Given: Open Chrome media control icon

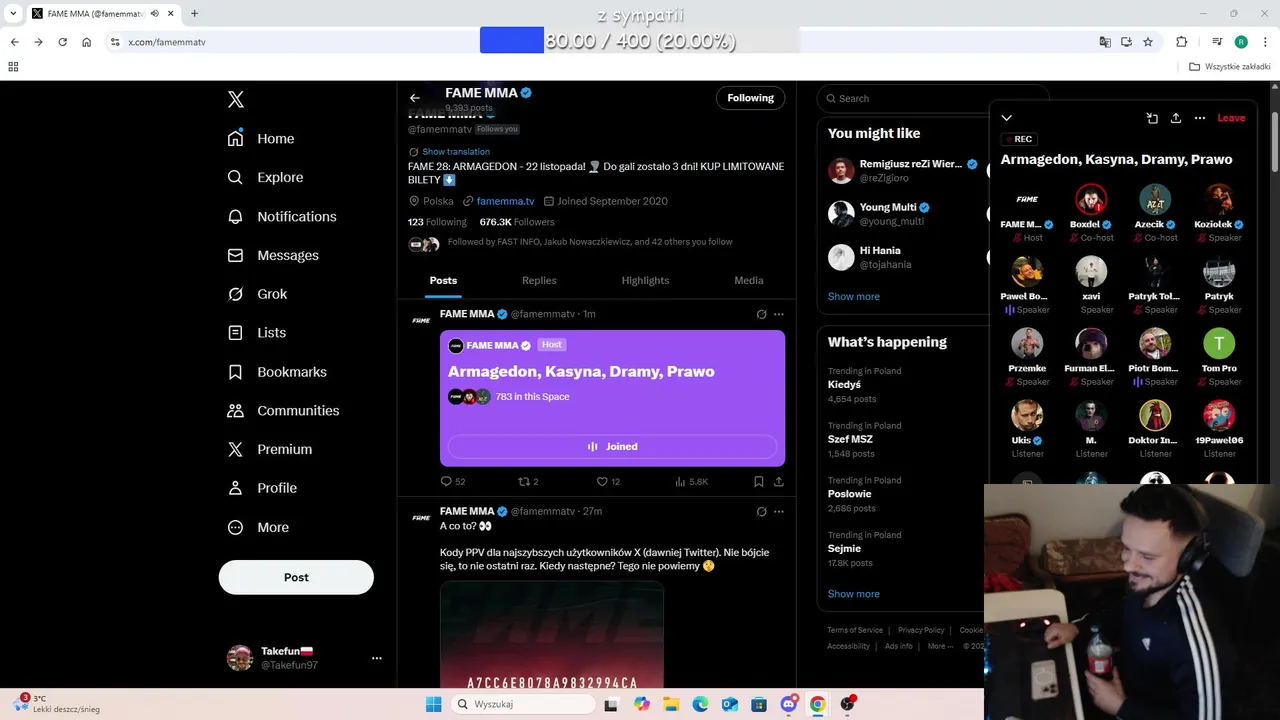Looking at the screenshot, I should [1217, 42].
